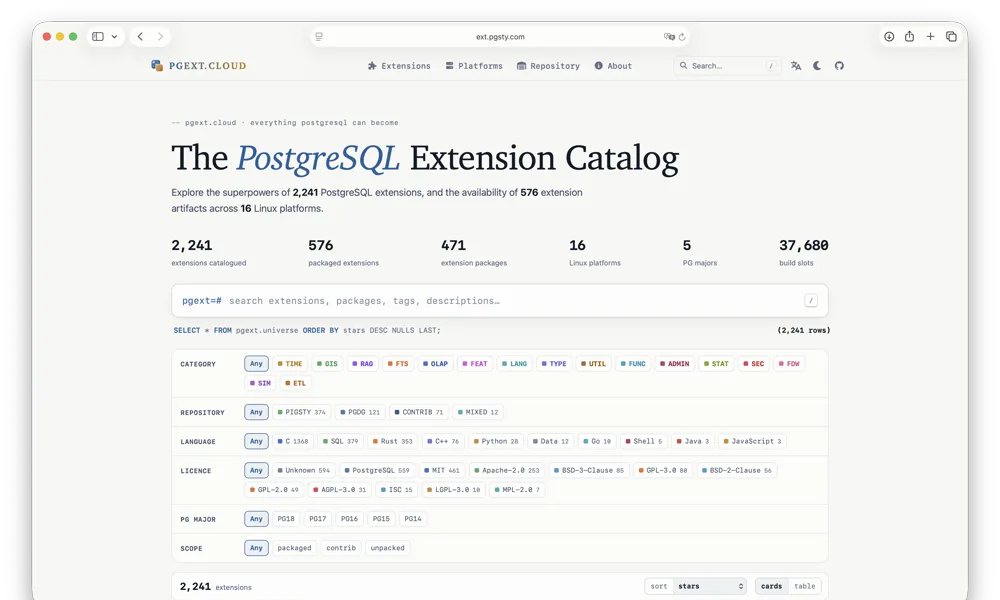Filter by LANG category
The image size is (1000, 600).
514,363
